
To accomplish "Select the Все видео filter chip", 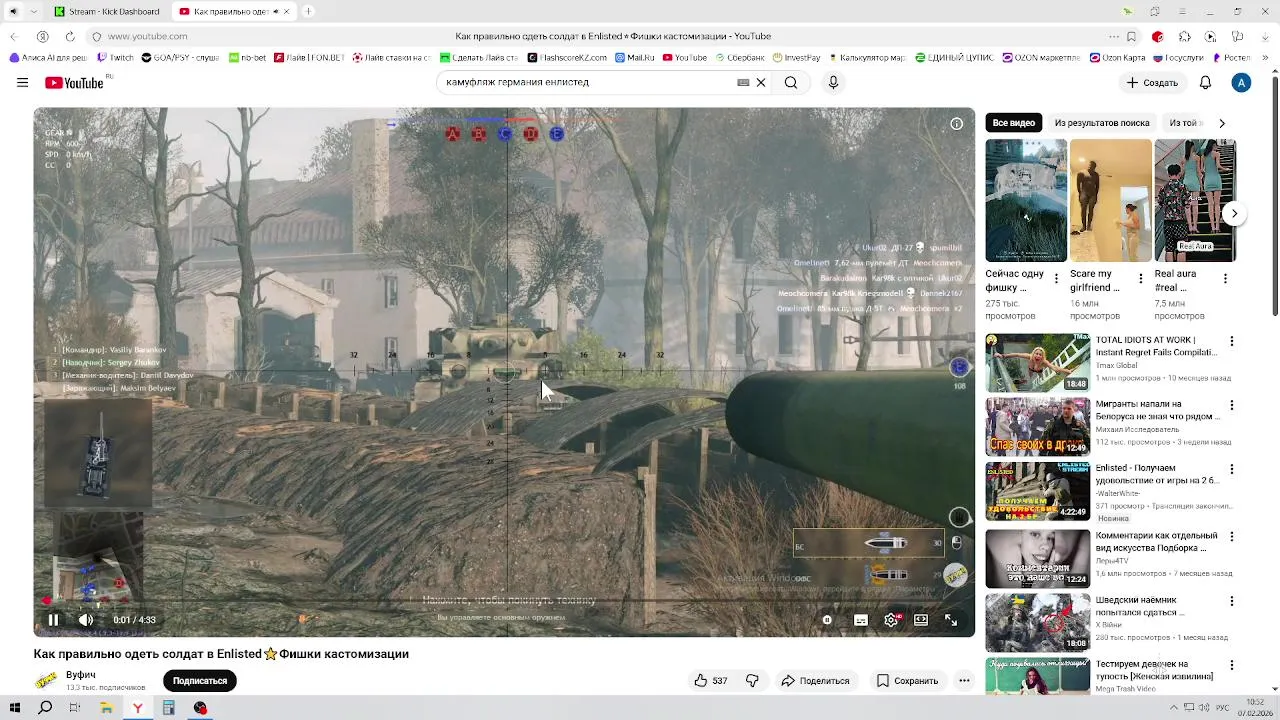I will tap(1014, 123).
